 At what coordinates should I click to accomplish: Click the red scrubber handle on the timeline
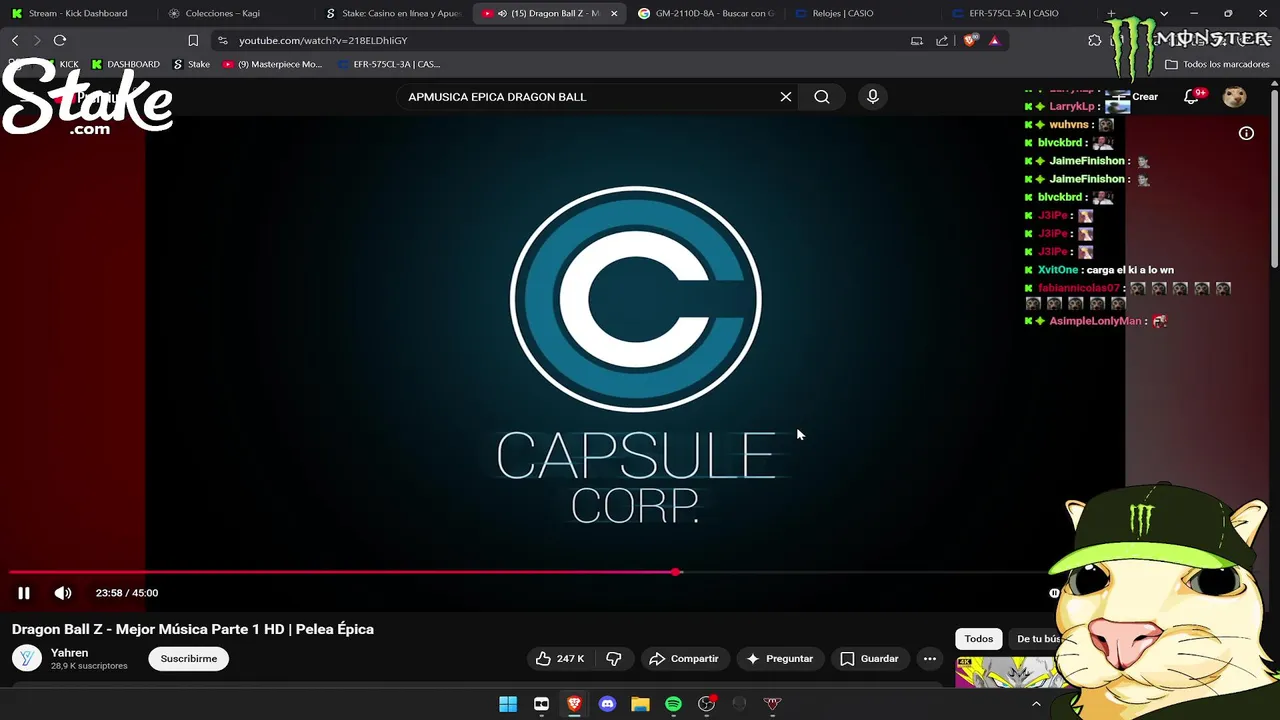677,572
